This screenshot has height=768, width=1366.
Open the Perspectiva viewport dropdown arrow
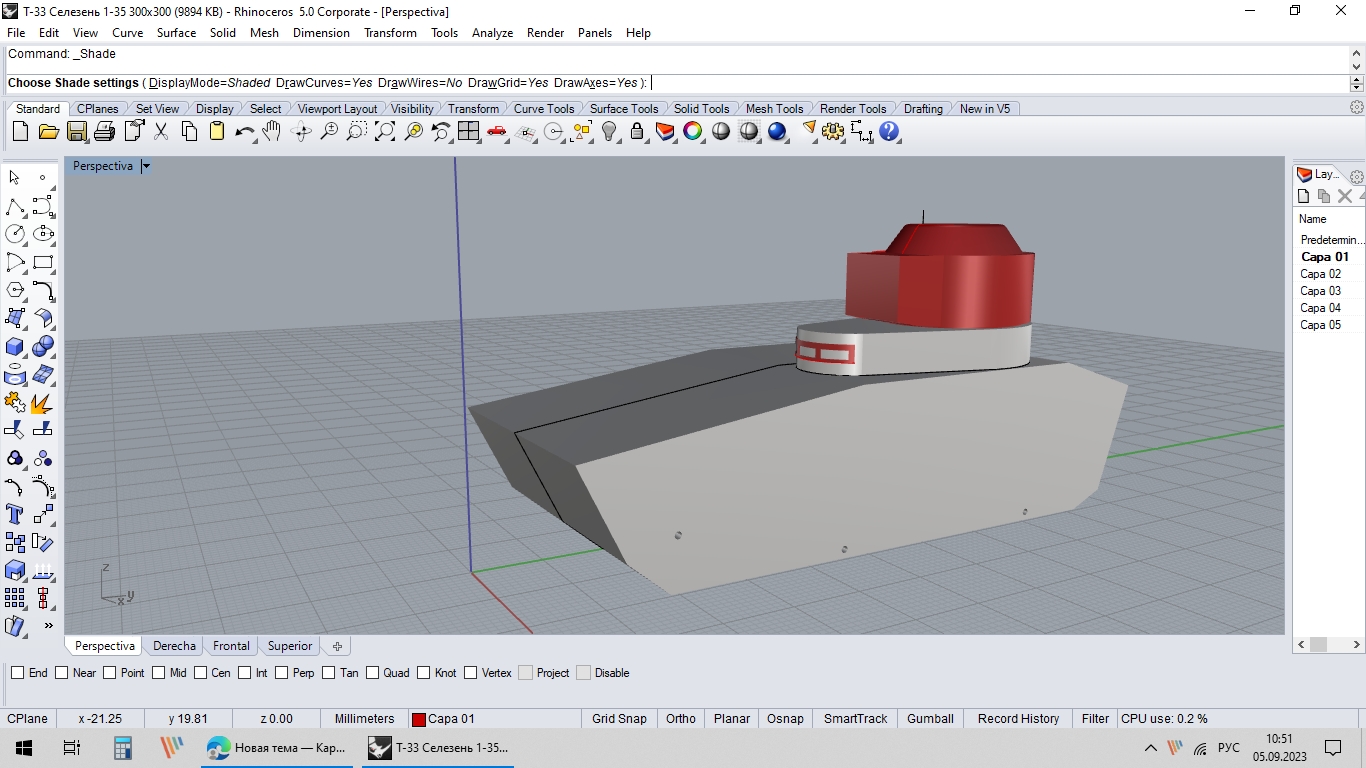coord(146,167)
